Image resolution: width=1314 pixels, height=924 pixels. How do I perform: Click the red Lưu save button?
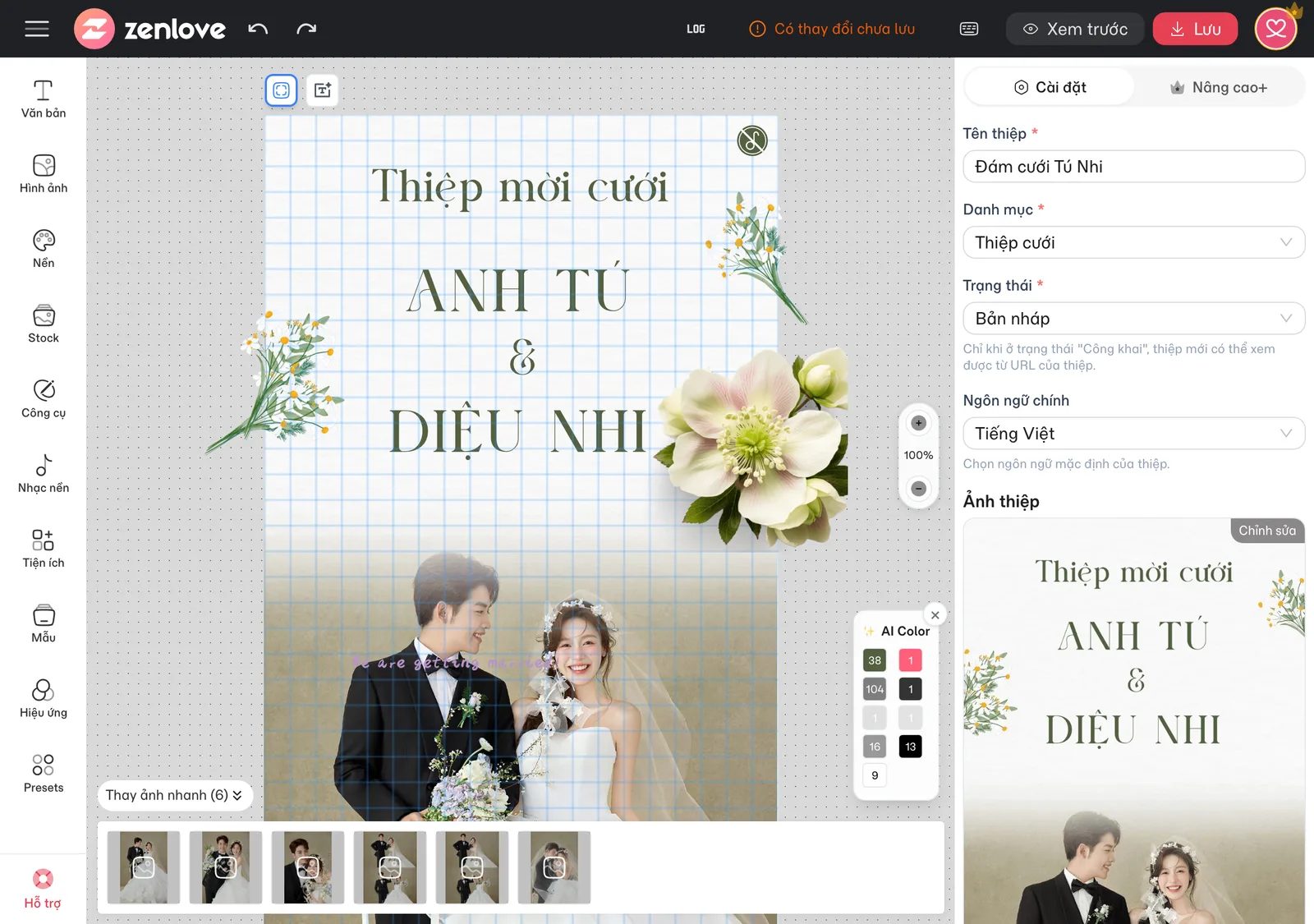tap(1195, 29)
